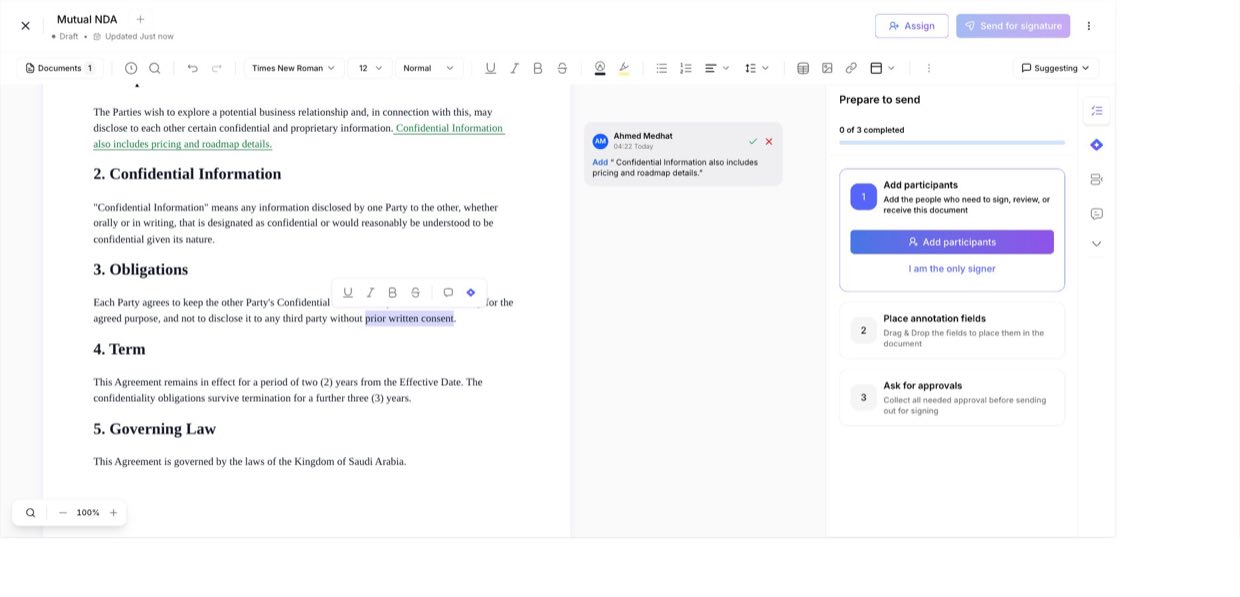
Task: Click the 5. Governing Law heading
Action: (154, 429)
